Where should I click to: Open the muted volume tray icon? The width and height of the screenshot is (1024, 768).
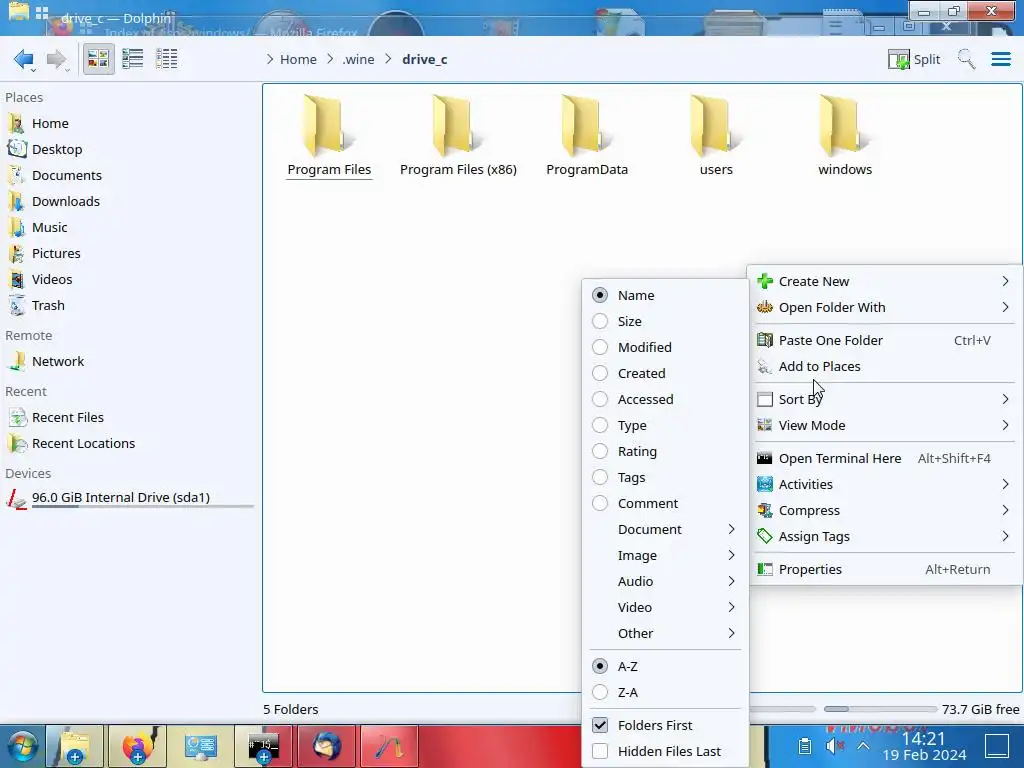point(834,746)
